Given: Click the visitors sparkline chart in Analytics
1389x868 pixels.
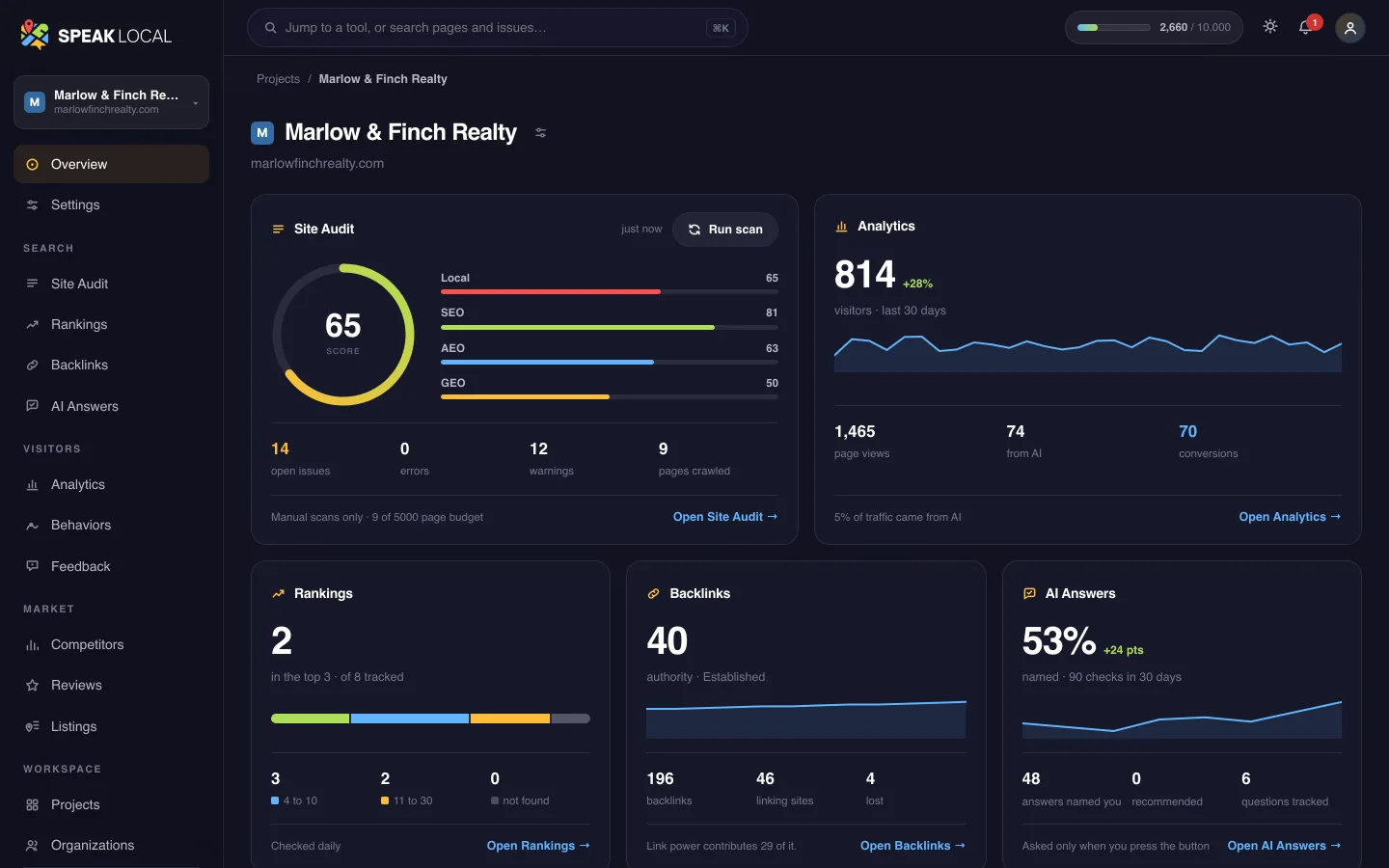Looking at the screenshot, I should point(1088,353).
